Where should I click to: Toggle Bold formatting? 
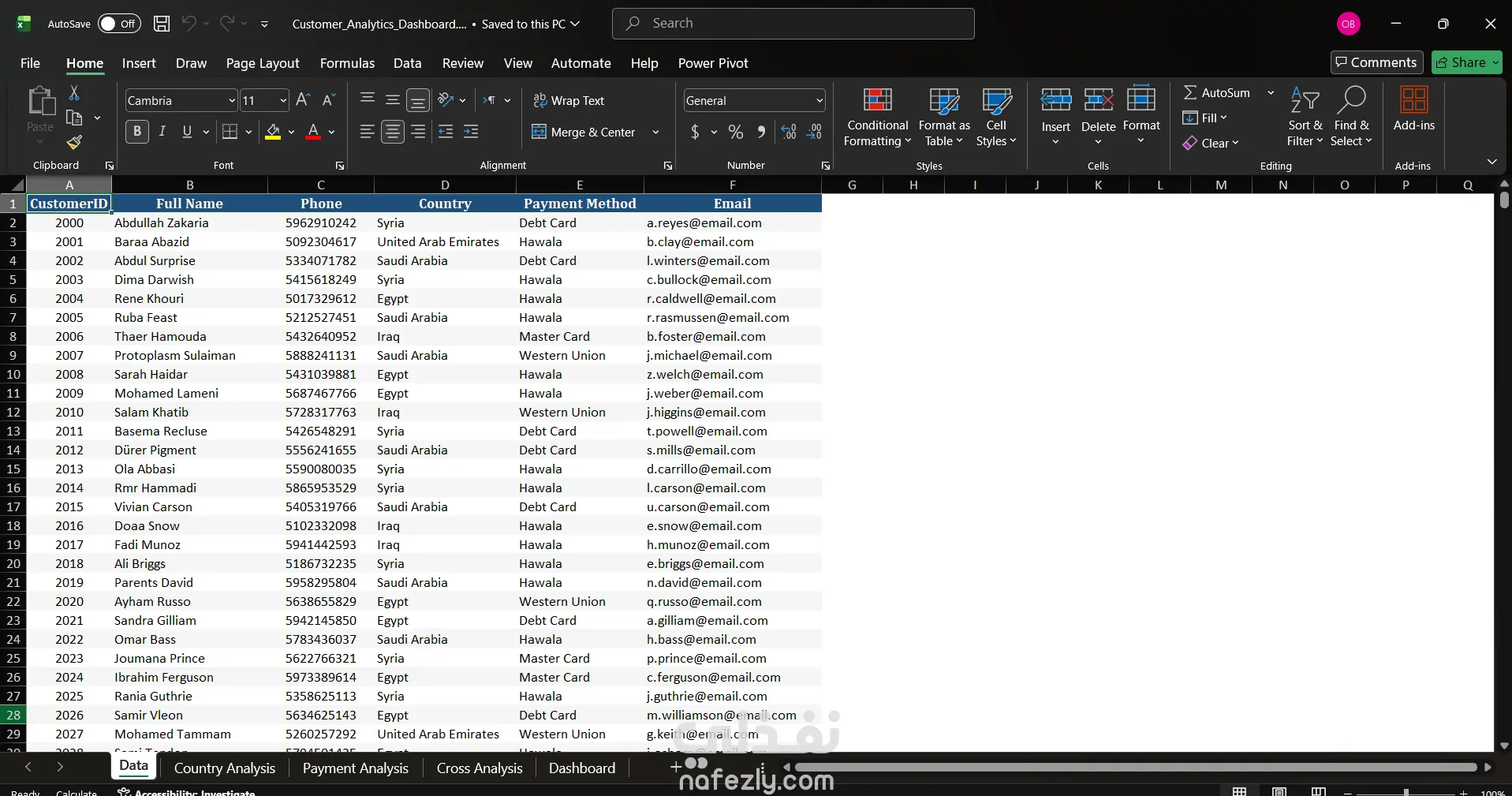[137, 132]
